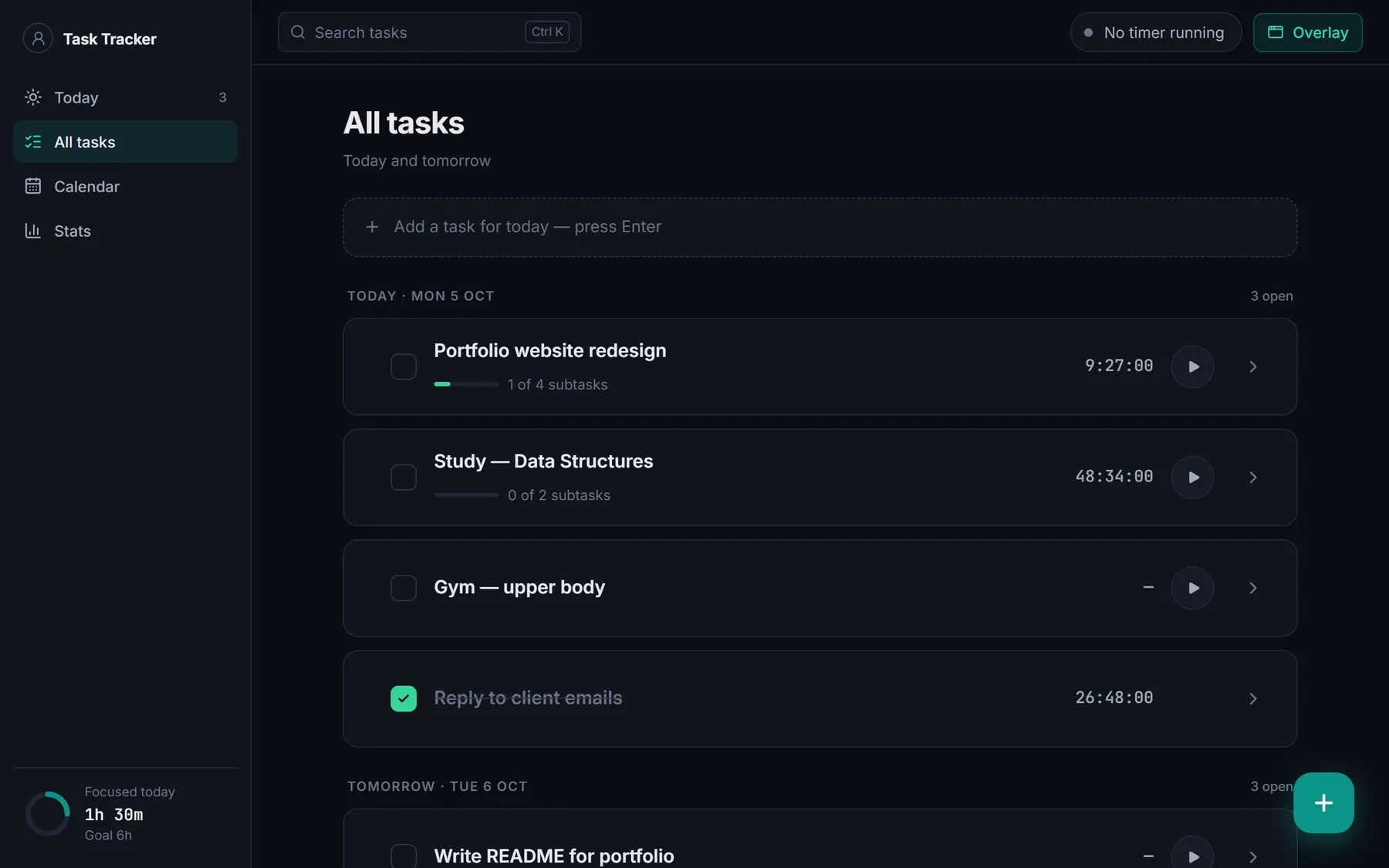The height and width of the screenshot is (868, 1389).
Task: Click Data Structures subtasks progress bar
Action: click(466, 495)
